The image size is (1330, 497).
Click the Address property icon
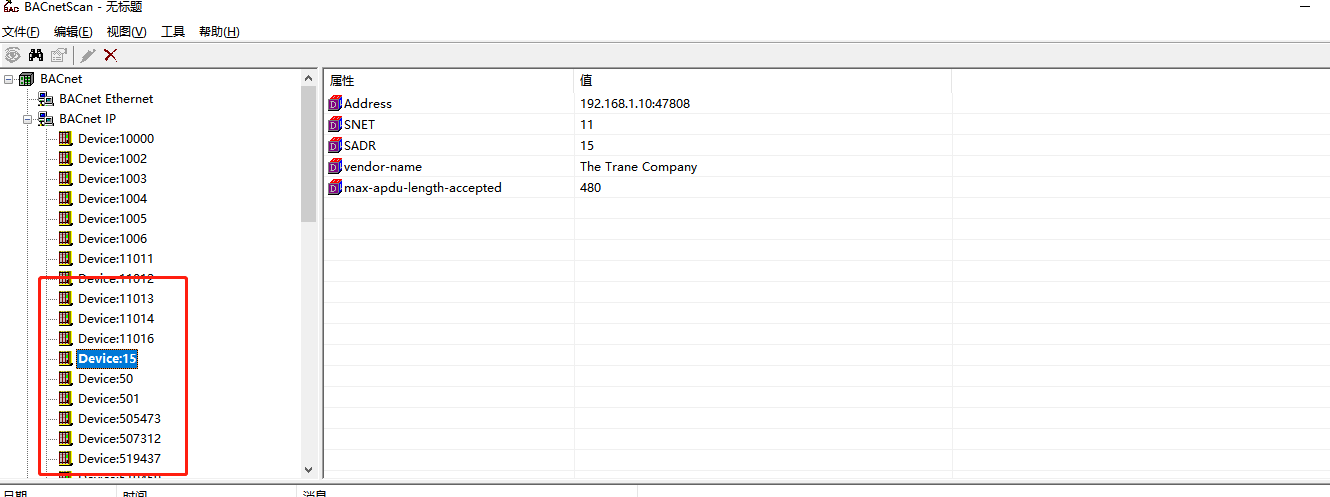click(x=335, y=103)
